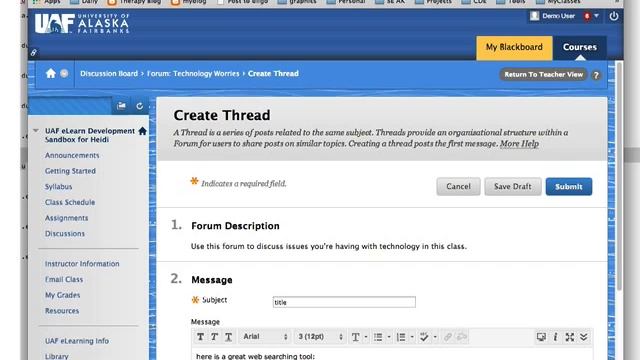Click Discussion Board in the breadcrumb
The height and width of the screenshot is (360, 640).
point(109,74)
